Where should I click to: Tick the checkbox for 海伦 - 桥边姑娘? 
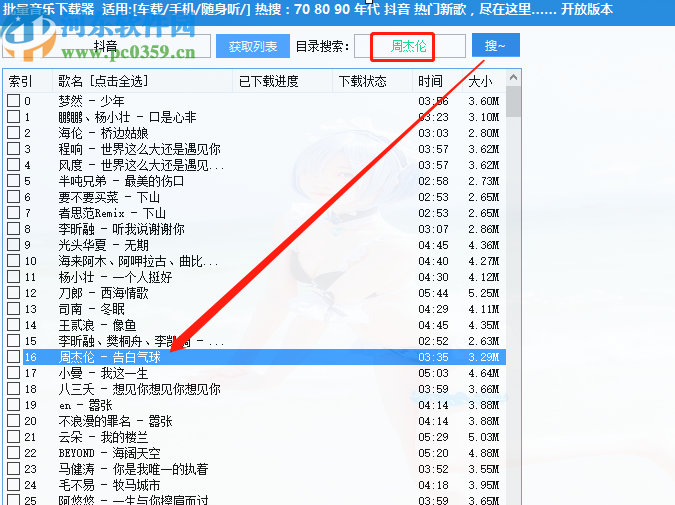click(x=13, y=133)
